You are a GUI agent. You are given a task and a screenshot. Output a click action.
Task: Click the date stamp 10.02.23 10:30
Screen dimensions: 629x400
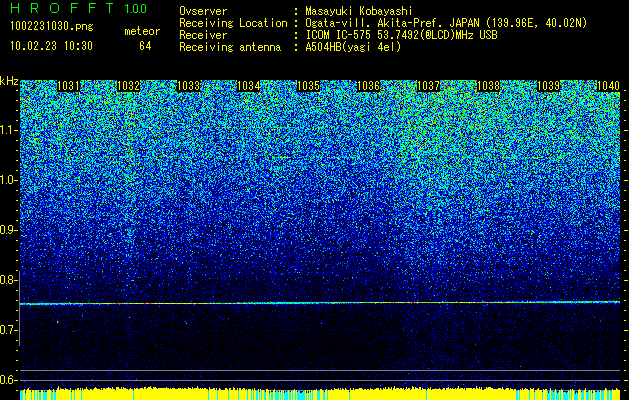(x=52, y=46)
